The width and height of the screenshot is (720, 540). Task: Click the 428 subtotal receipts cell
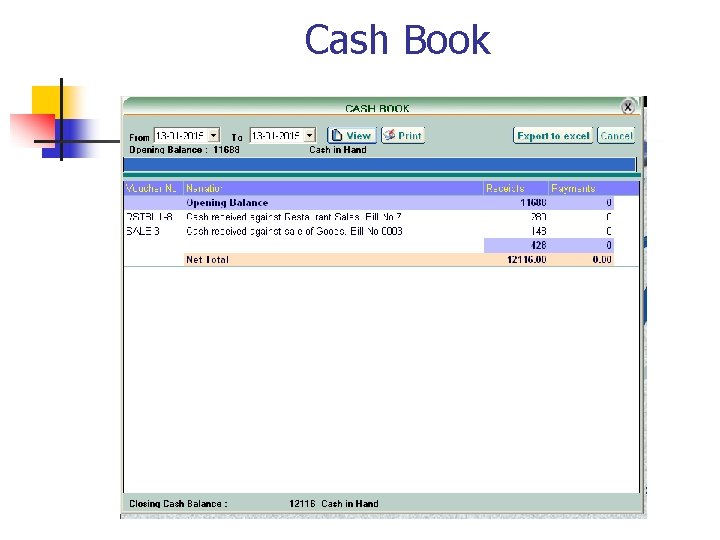[516, 245]
